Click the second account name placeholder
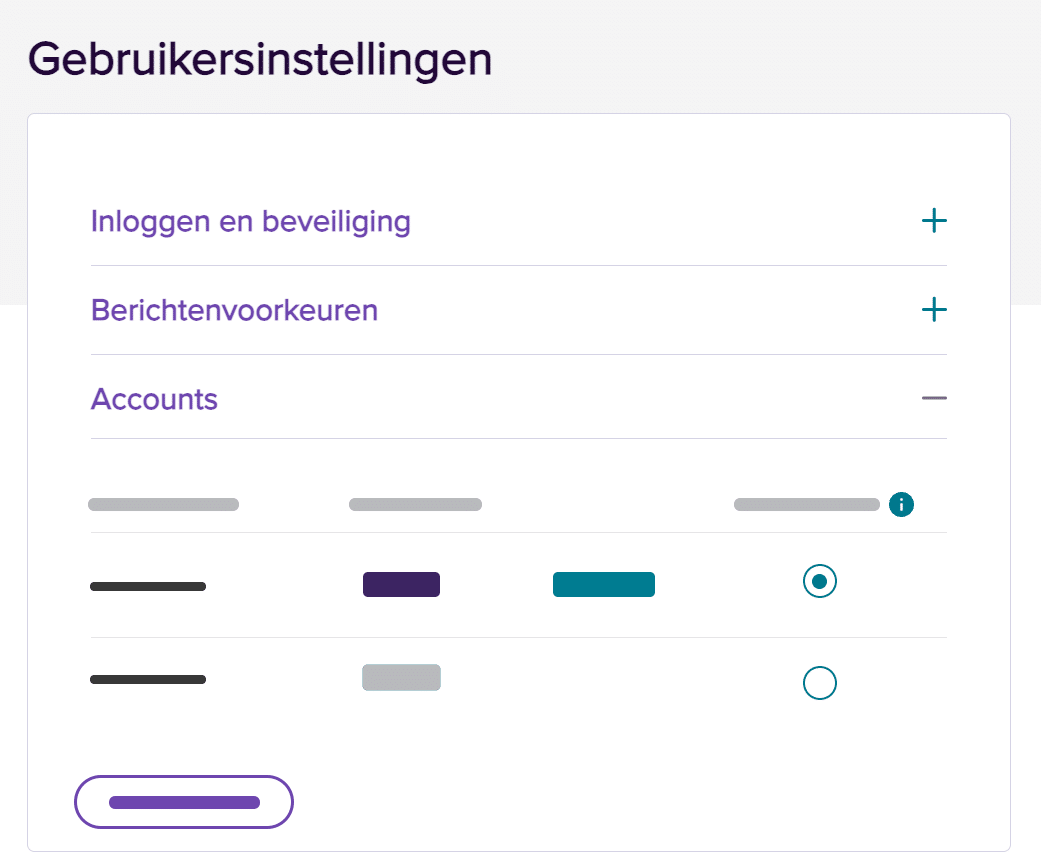This screenshot has height=868, width=1041. (x=148, y=679)
